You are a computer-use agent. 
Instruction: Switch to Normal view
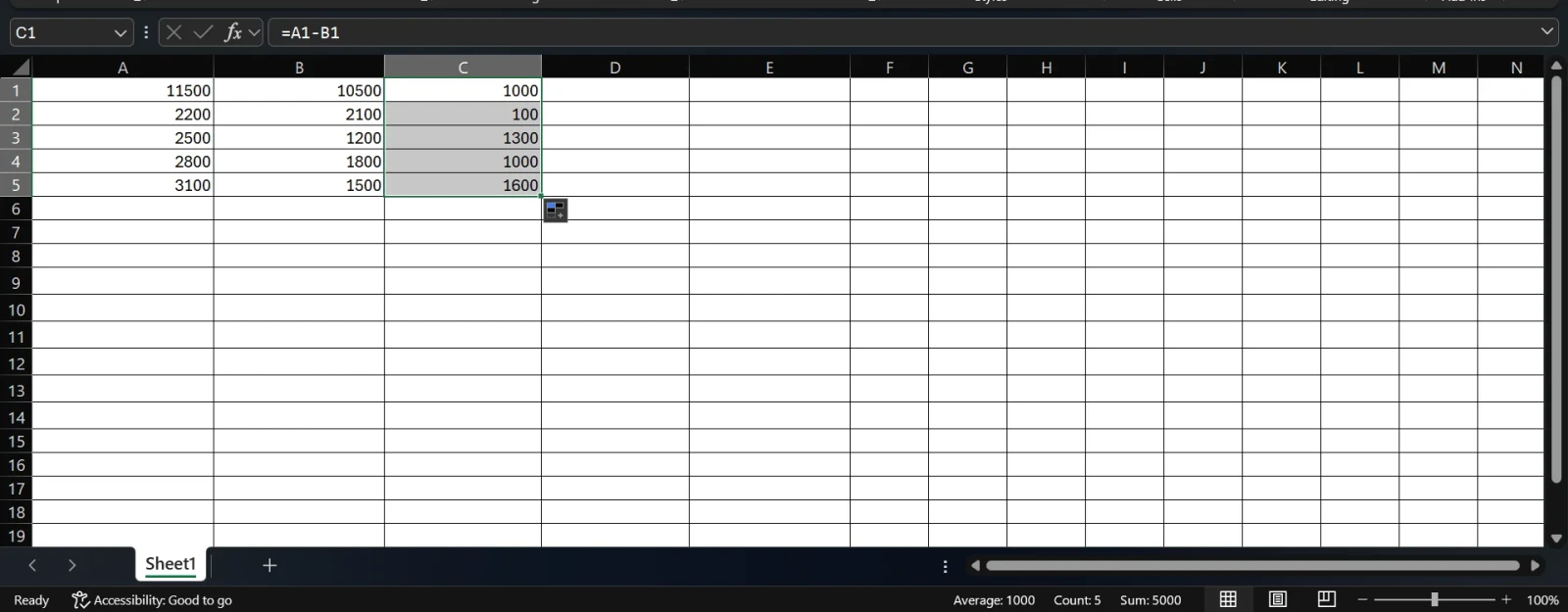pos(1228,599)
